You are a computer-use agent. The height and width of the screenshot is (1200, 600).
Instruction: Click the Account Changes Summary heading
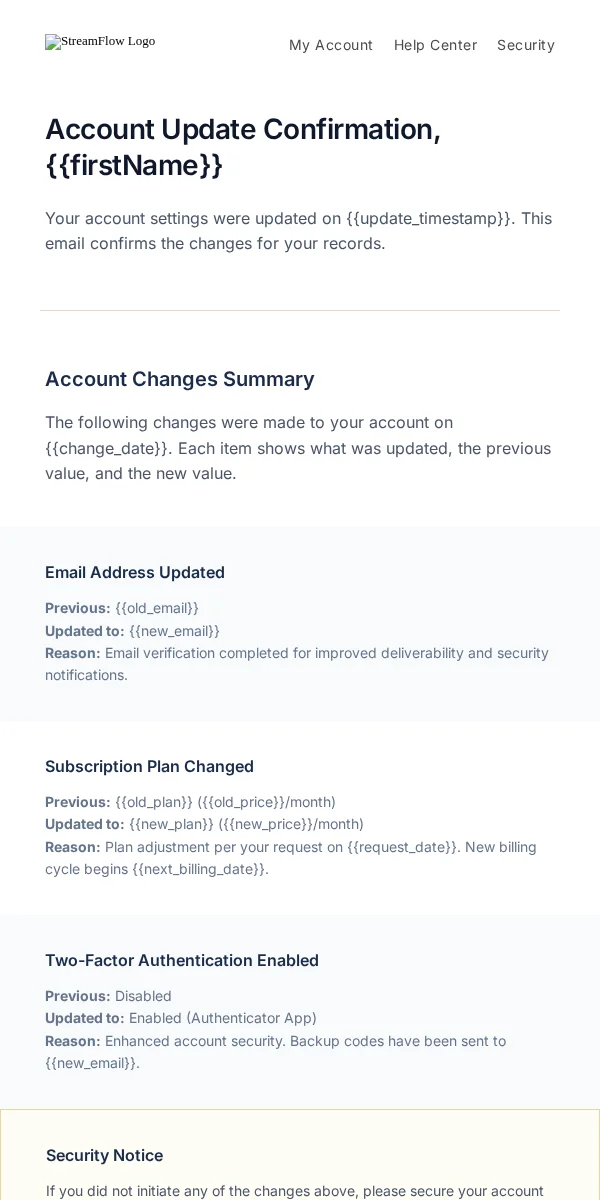(180, 379)
